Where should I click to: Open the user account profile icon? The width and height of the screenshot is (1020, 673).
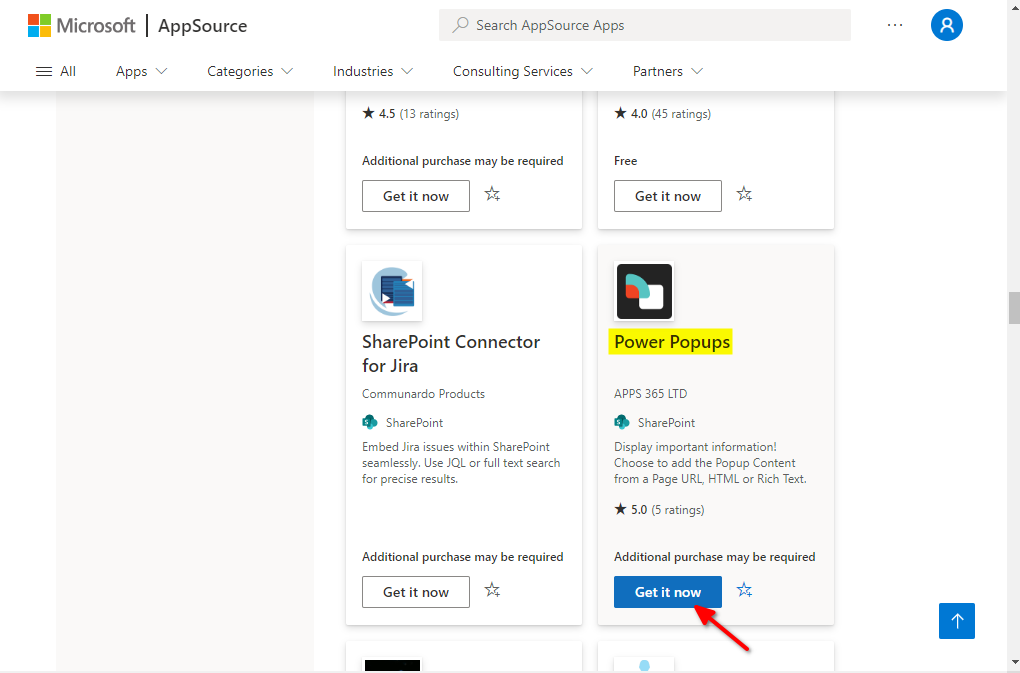coord(946,25)
